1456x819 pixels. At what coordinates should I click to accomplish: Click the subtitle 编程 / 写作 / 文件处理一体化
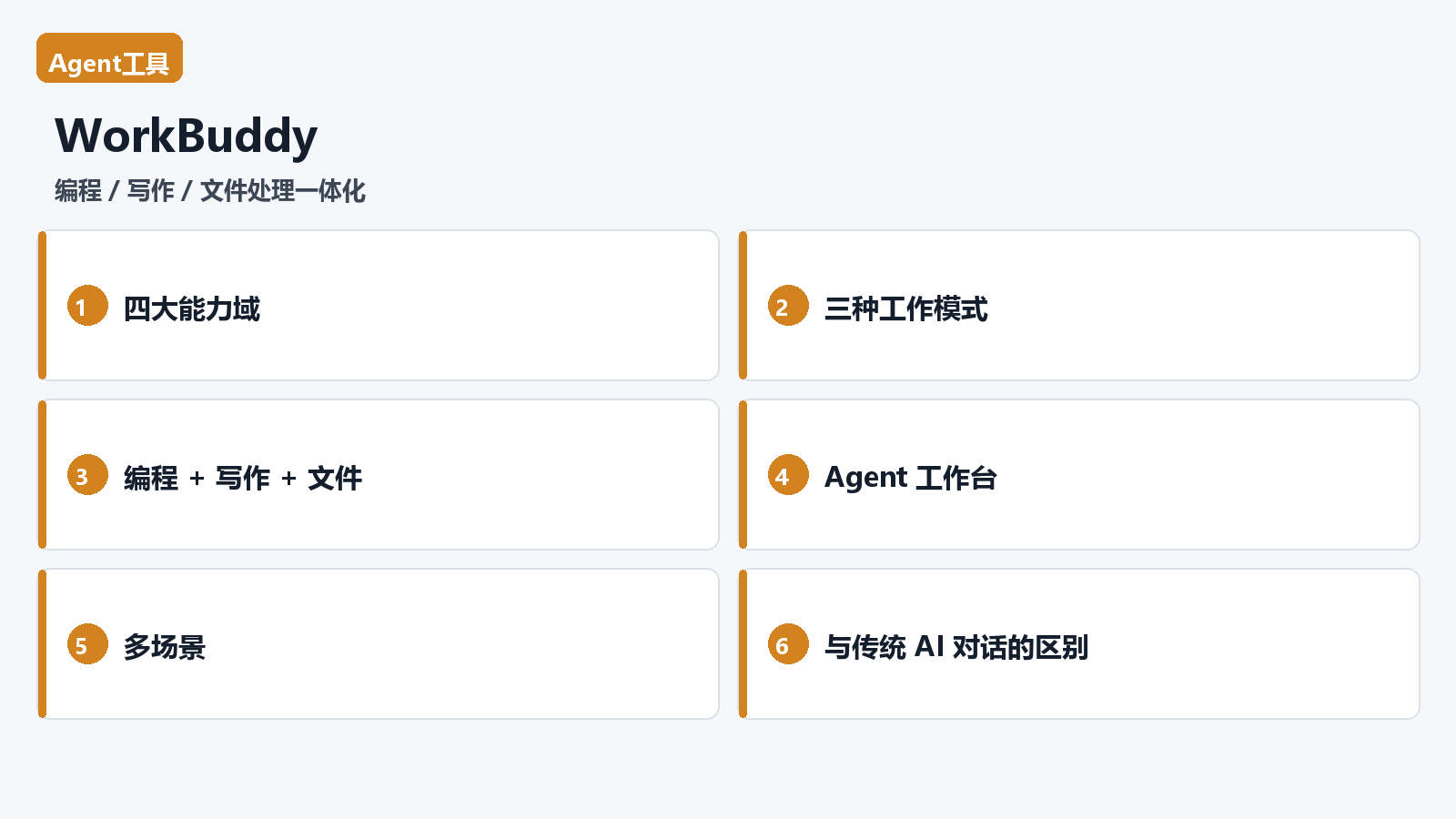[210, 190]
